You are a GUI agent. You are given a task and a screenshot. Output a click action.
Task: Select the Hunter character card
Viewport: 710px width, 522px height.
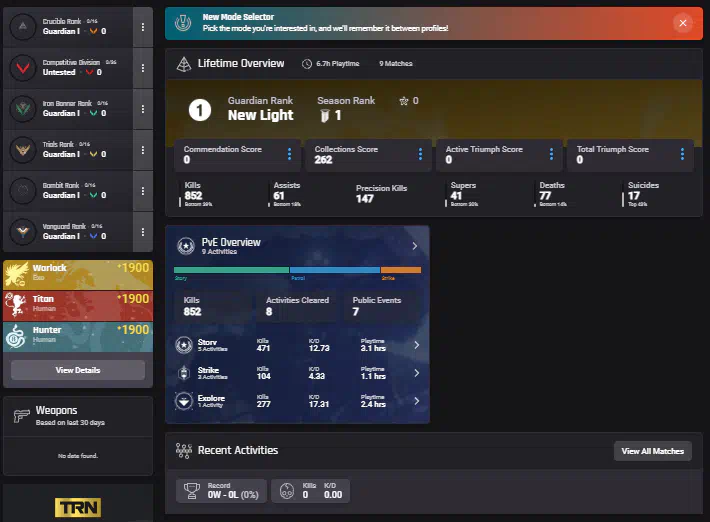click(x=78, y=337)
